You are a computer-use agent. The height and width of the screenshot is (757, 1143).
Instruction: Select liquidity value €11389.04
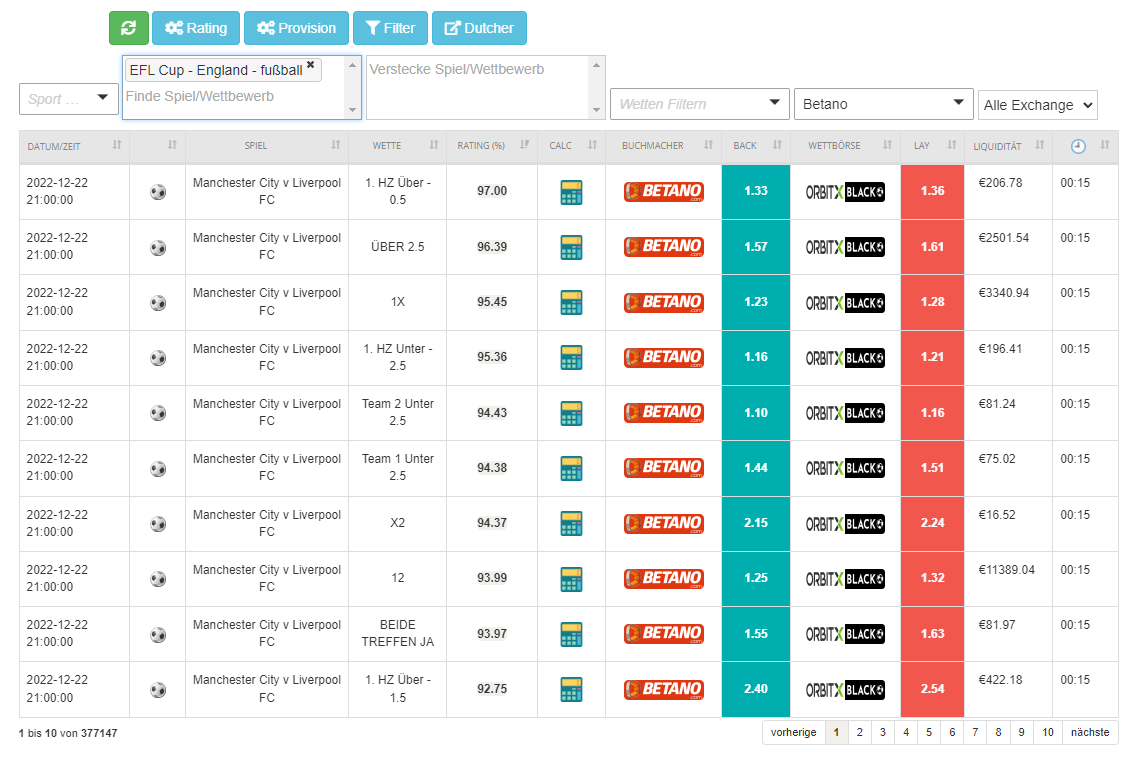click(x=1007, y=570)
